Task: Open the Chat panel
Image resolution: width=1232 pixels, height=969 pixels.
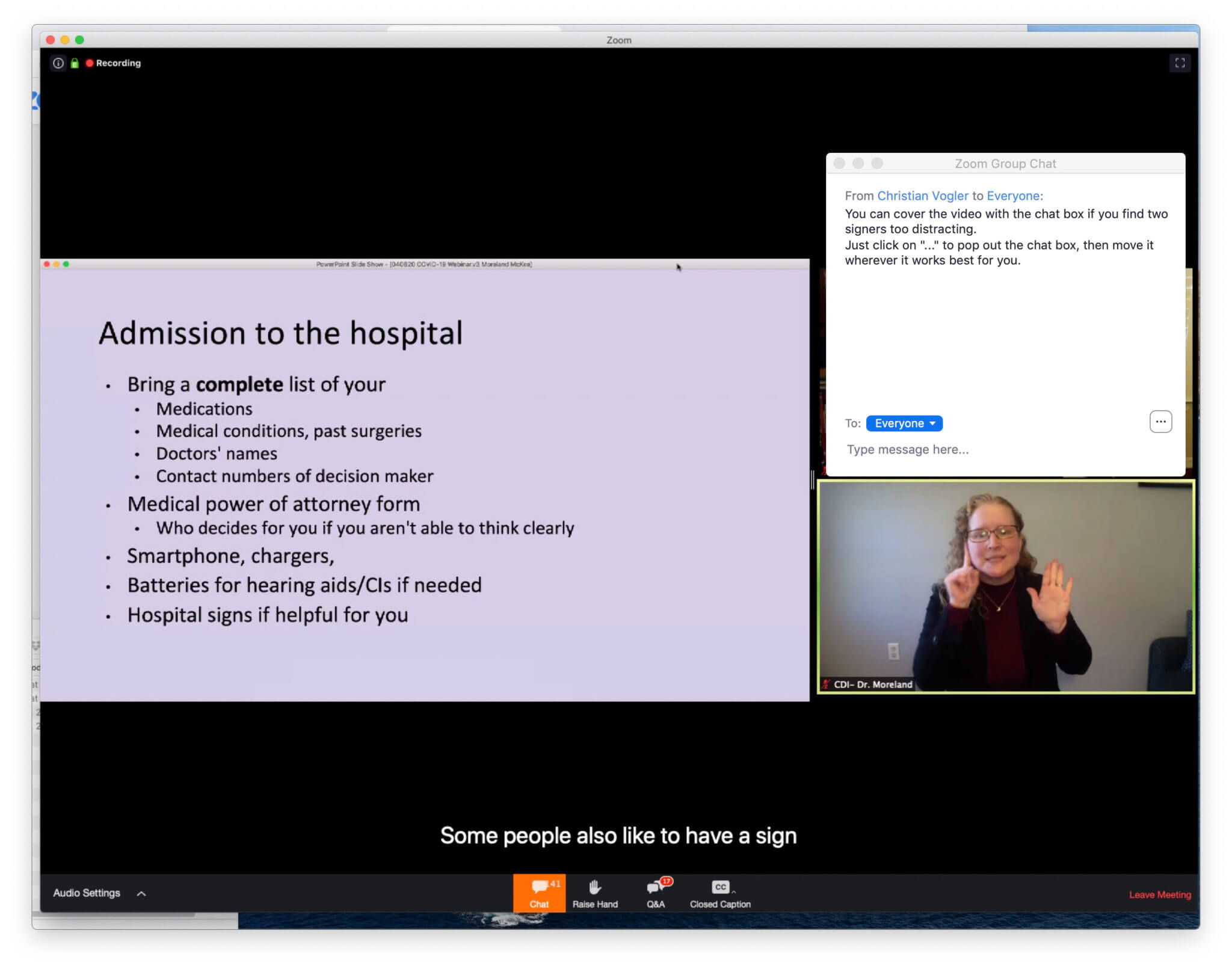Action: click(x=539, y=894)
